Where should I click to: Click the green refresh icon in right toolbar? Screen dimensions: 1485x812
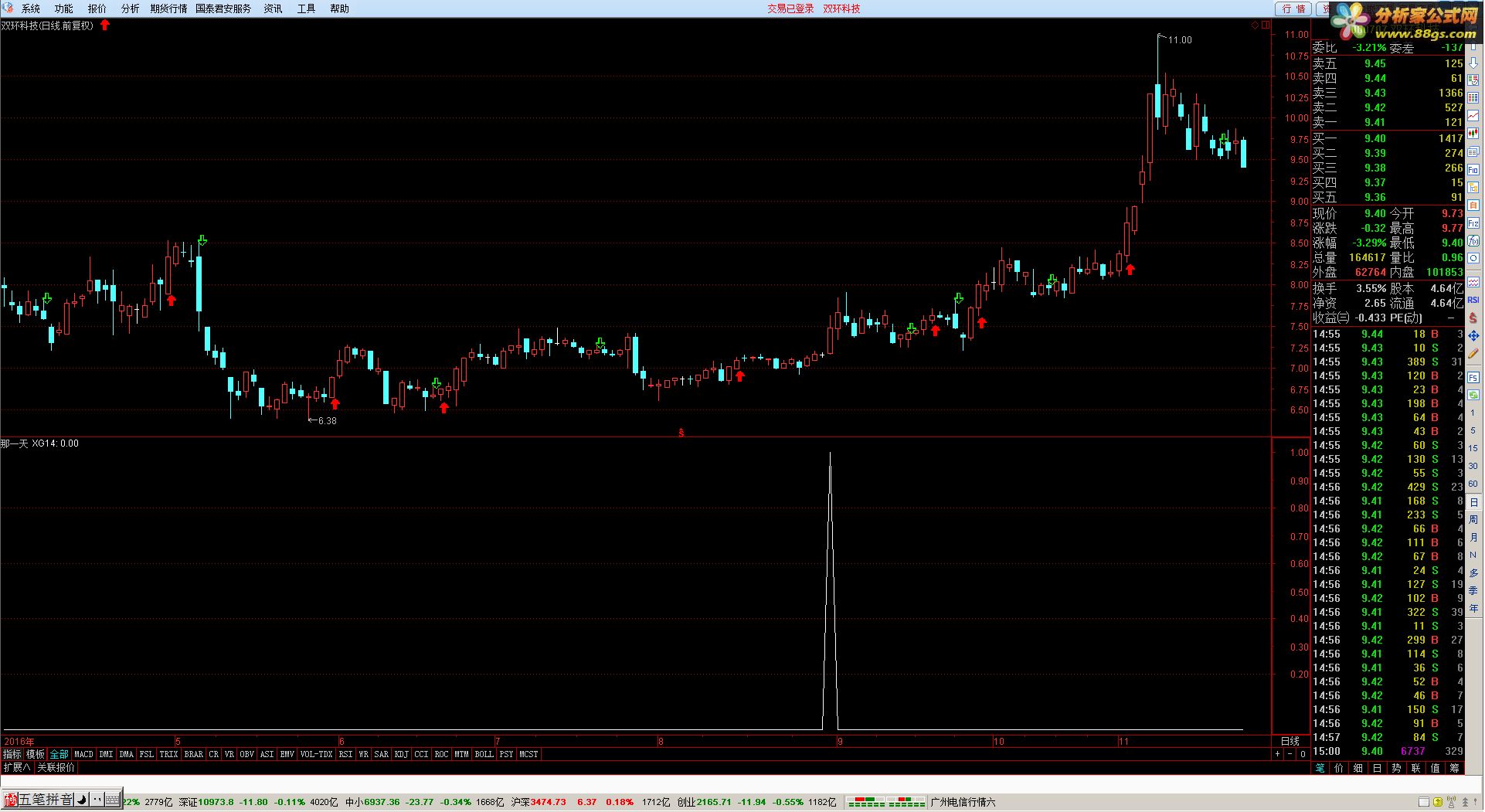1473,395
